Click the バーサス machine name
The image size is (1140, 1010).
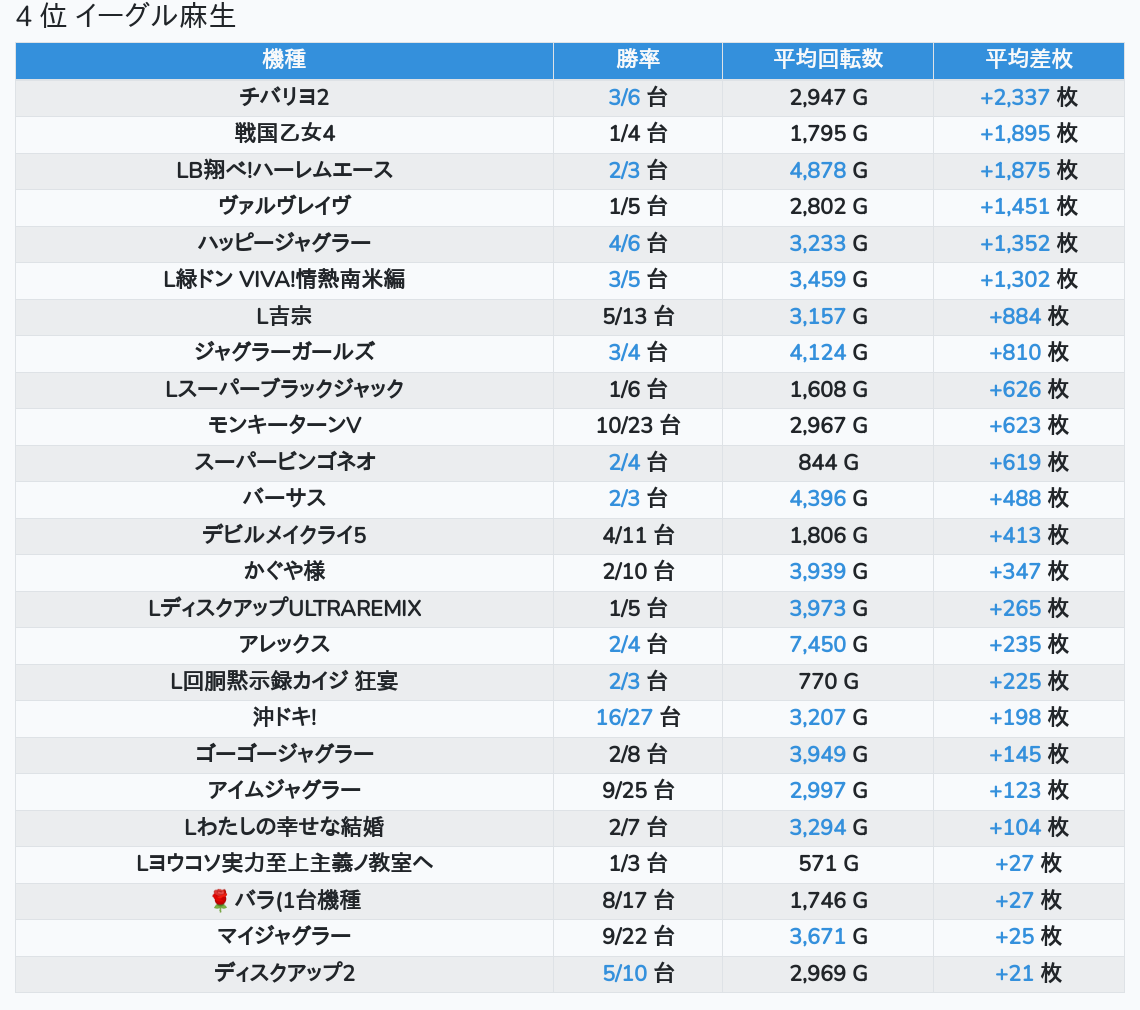284,498
